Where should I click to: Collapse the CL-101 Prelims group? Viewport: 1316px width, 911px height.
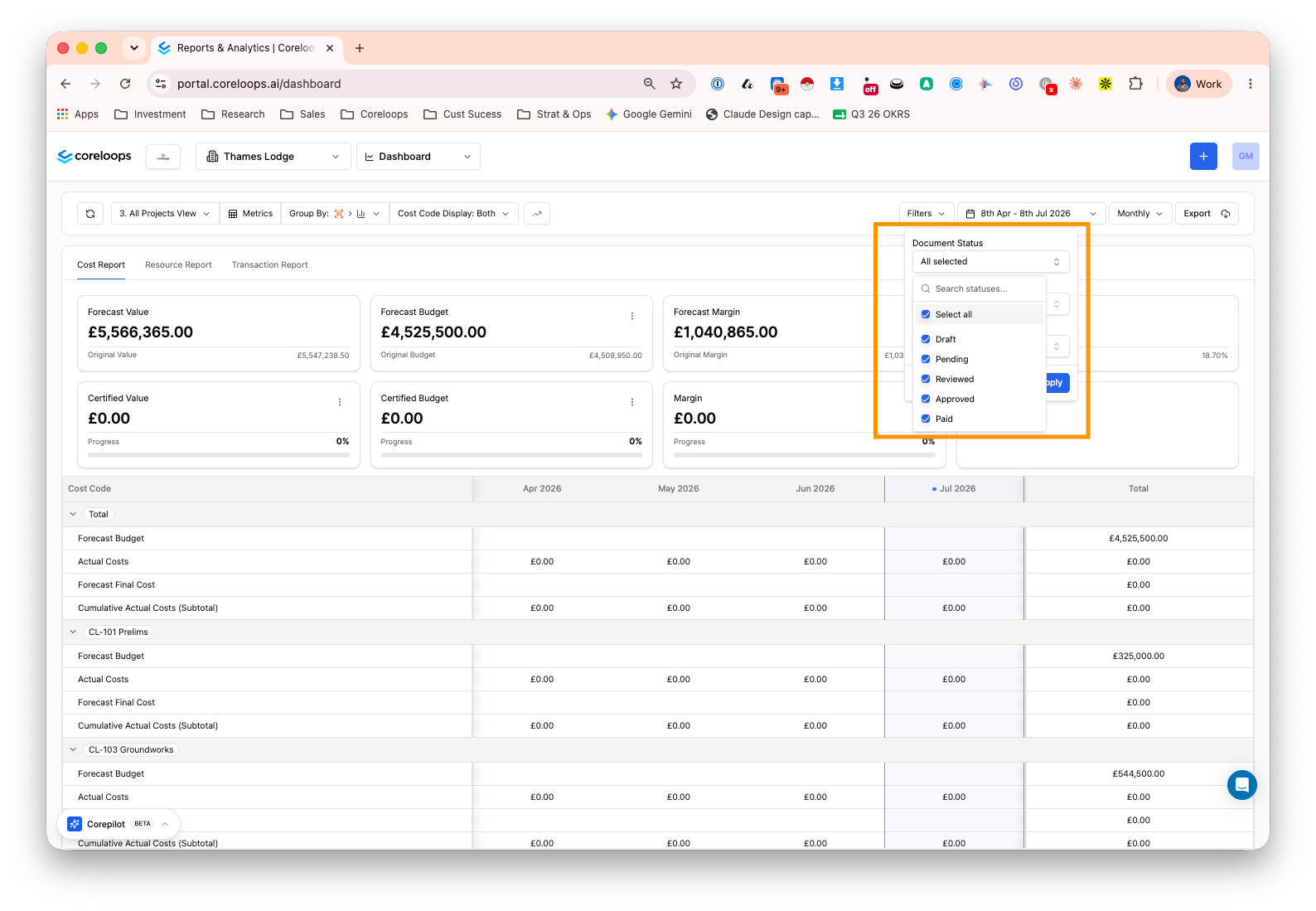[x=73, y=632]
